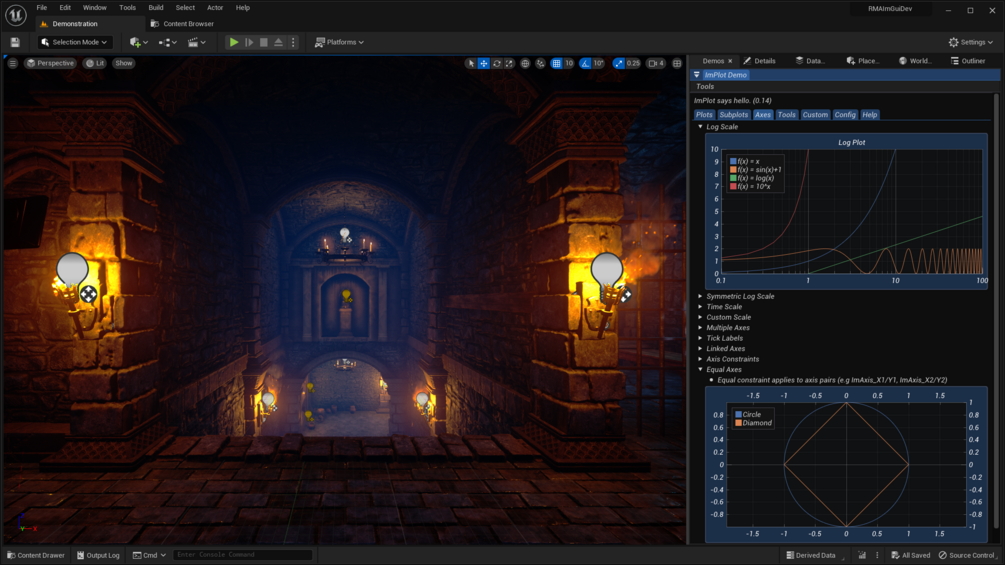This screenshot has width=1005, height=565.
Task: Close the Demos panel tab
Action: click(730, 61)
